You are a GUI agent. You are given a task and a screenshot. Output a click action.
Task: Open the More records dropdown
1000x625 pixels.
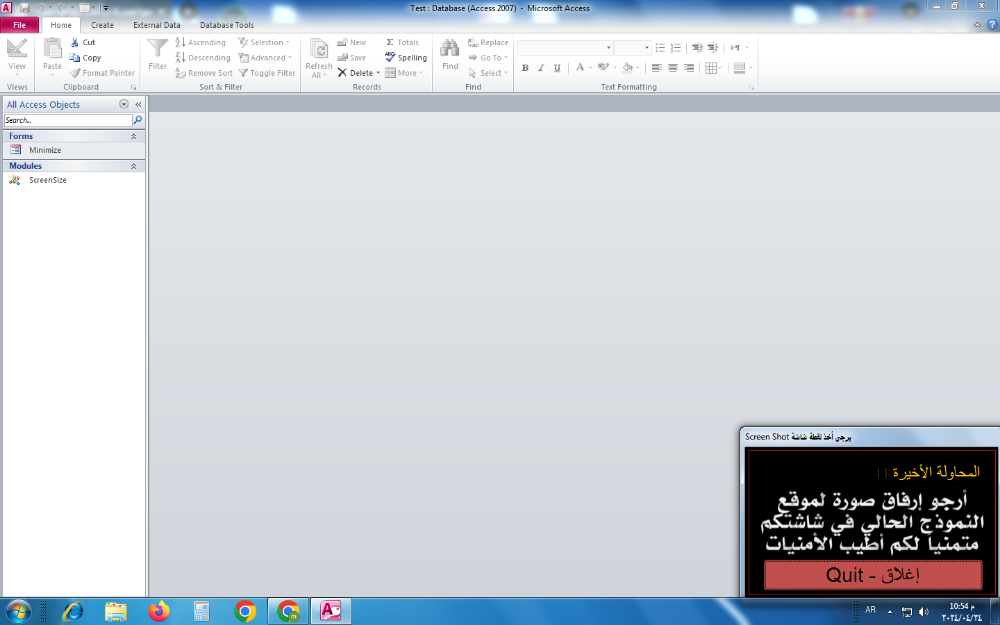(404, 73)
